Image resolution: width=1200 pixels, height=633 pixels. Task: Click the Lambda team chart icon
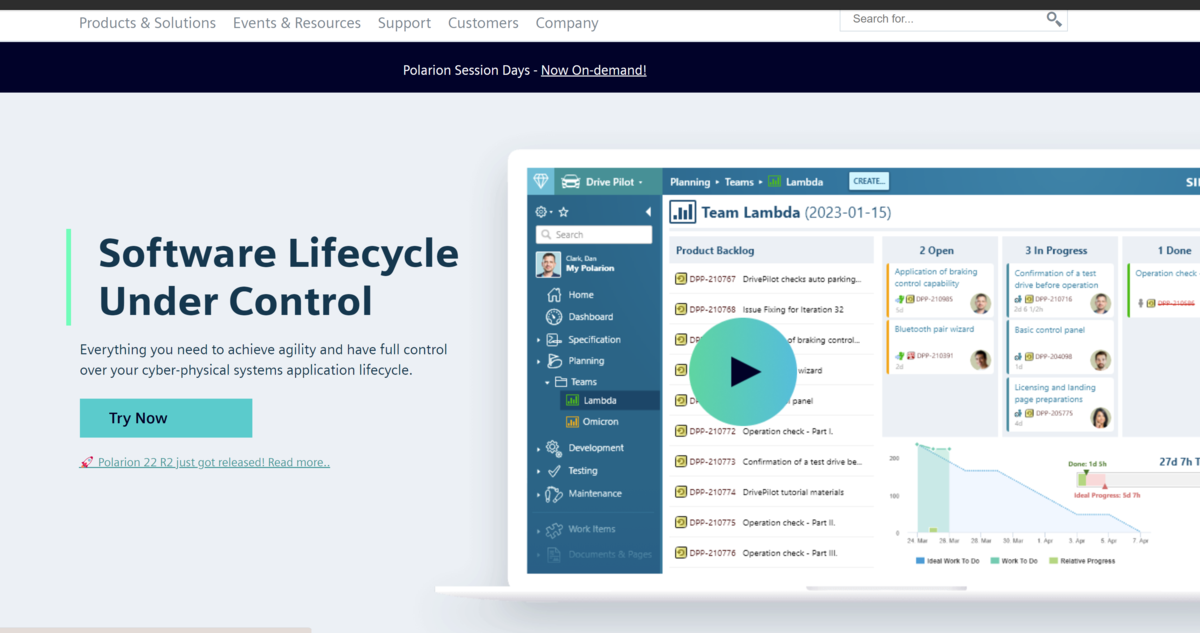coord(572,400)
